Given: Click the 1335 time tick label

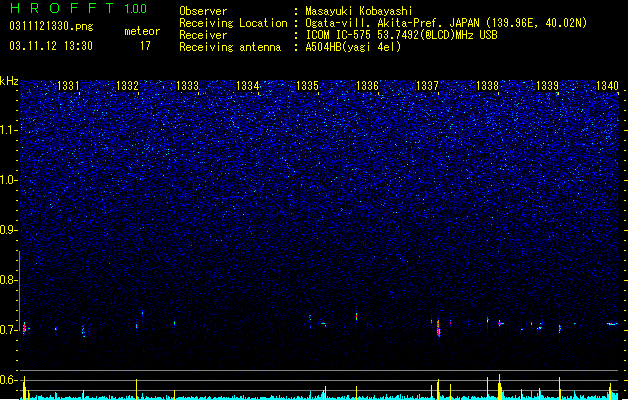Looking at the screenshot, I should [307, 85].
